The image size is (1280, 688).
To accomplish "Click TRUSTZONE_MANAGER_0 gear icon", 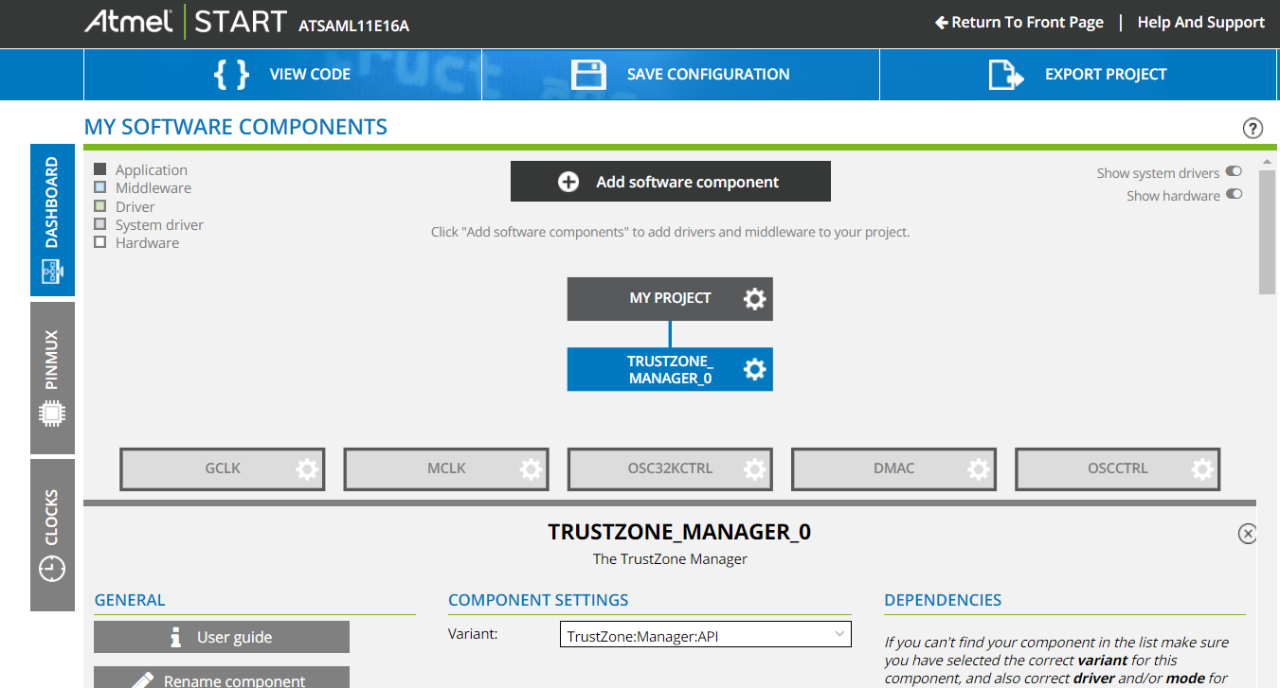I will (x=754, y=370).
